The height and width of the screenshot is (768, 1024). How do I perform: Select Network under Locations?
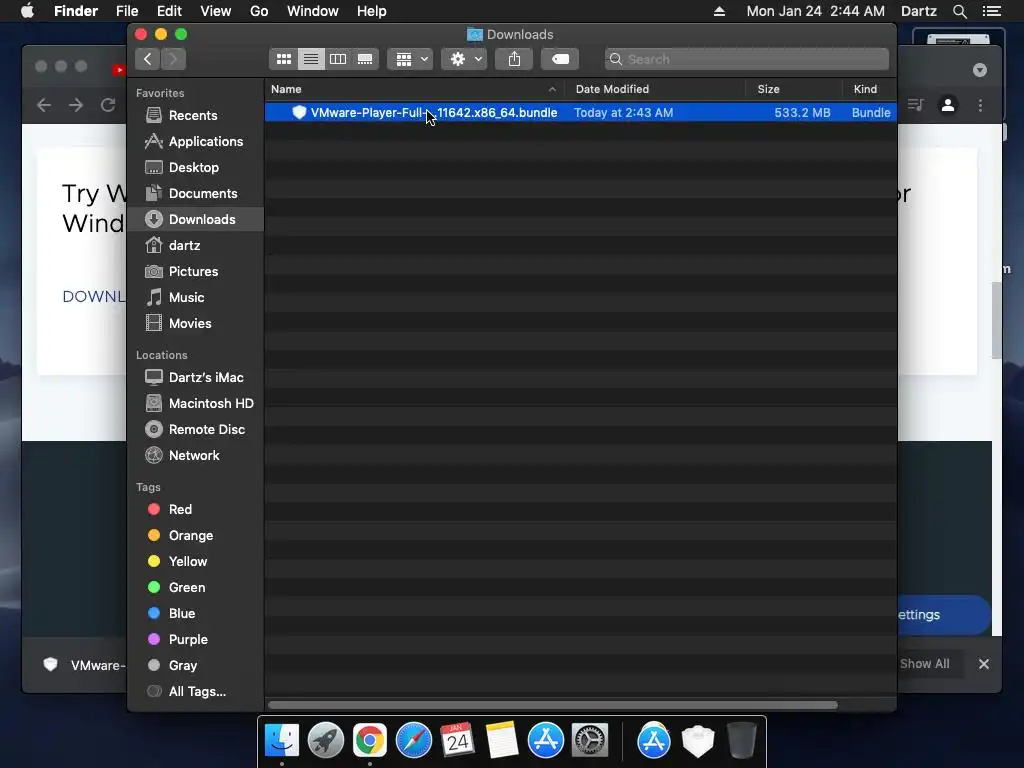(x=195, y=456)
